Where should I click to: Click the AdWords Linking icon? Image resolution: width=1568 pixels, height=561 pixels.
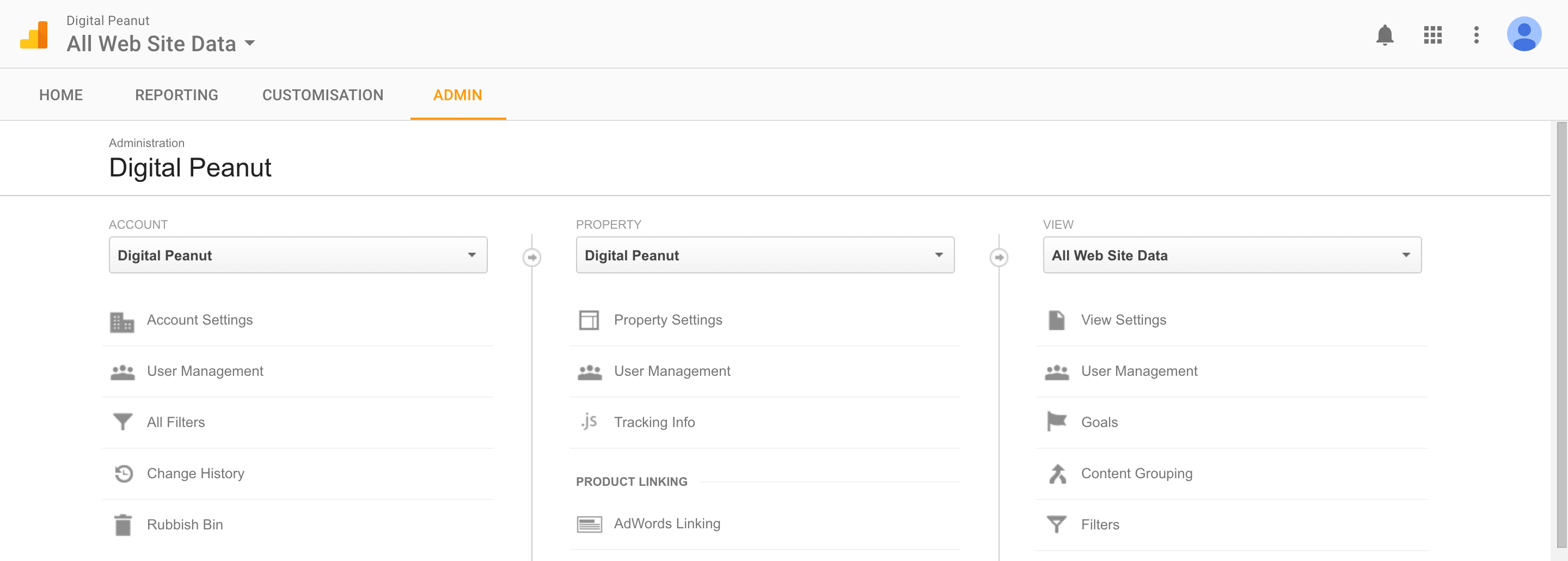[x=589, y=524]
